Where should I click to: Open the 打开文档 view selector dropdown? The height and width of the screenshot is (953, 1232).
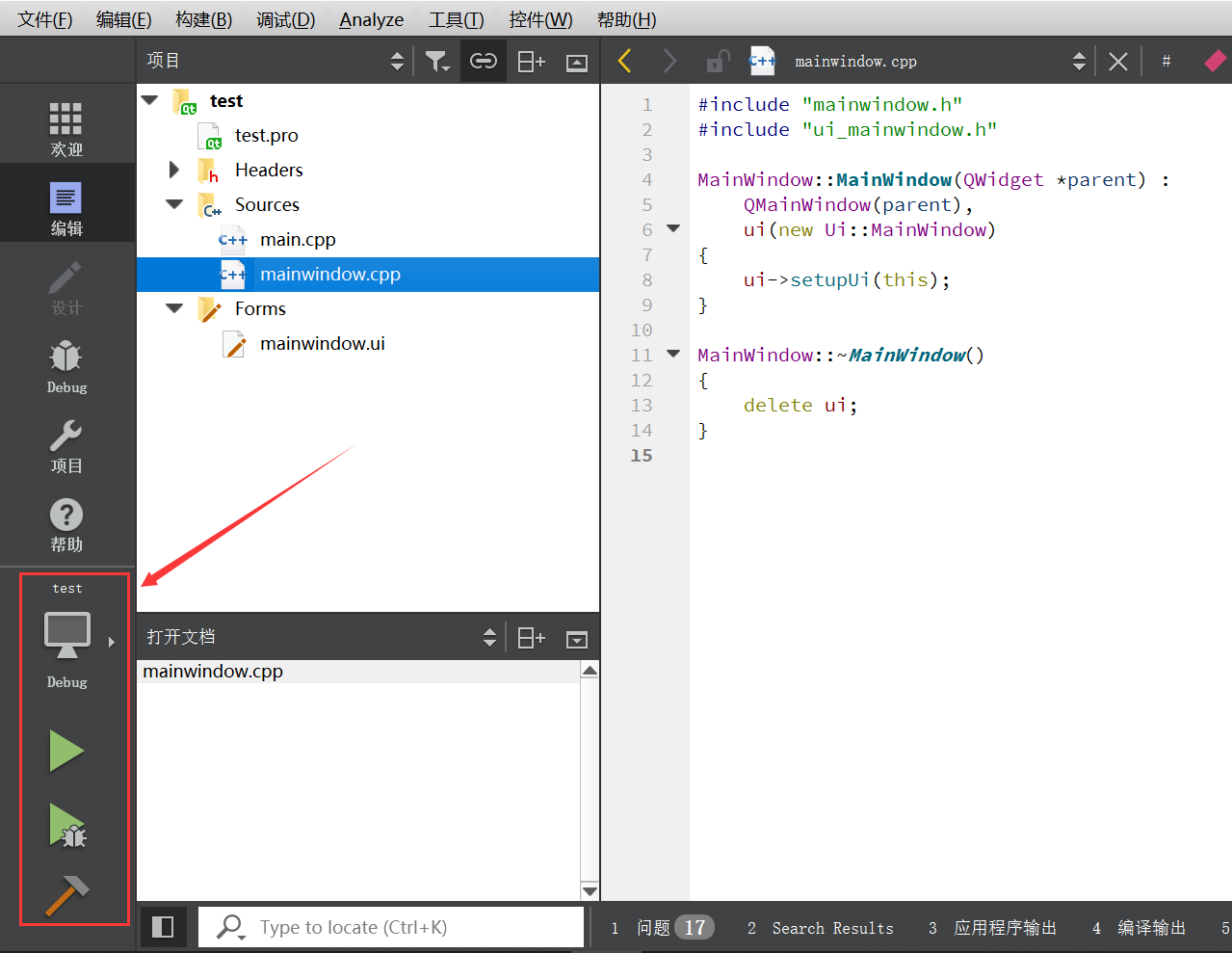(x=489, y=638)
